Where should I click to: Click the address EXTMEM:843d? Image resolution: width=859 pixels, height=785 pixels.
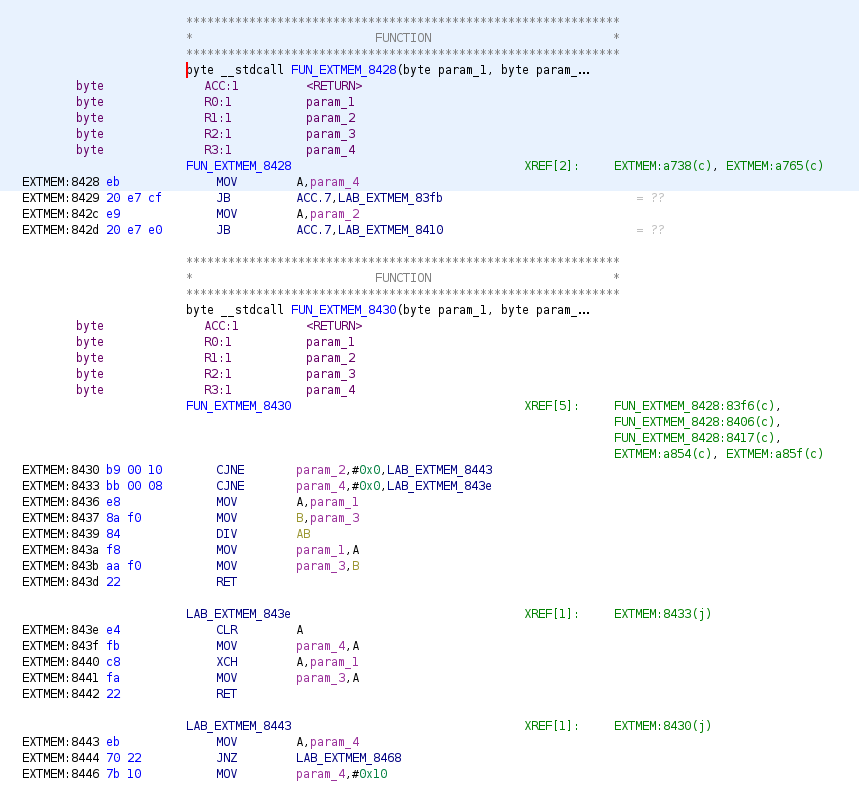point(60,582)
